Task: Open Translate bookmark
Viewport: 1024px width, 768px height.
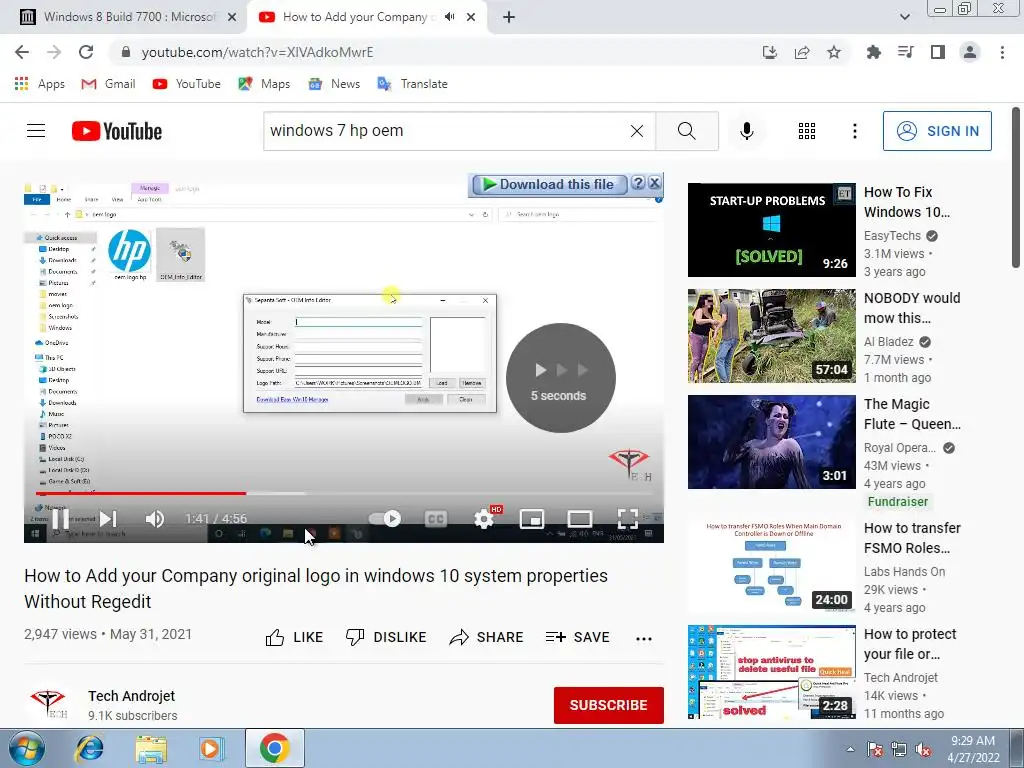Action: pyautogui.click(x=412, y=84)
